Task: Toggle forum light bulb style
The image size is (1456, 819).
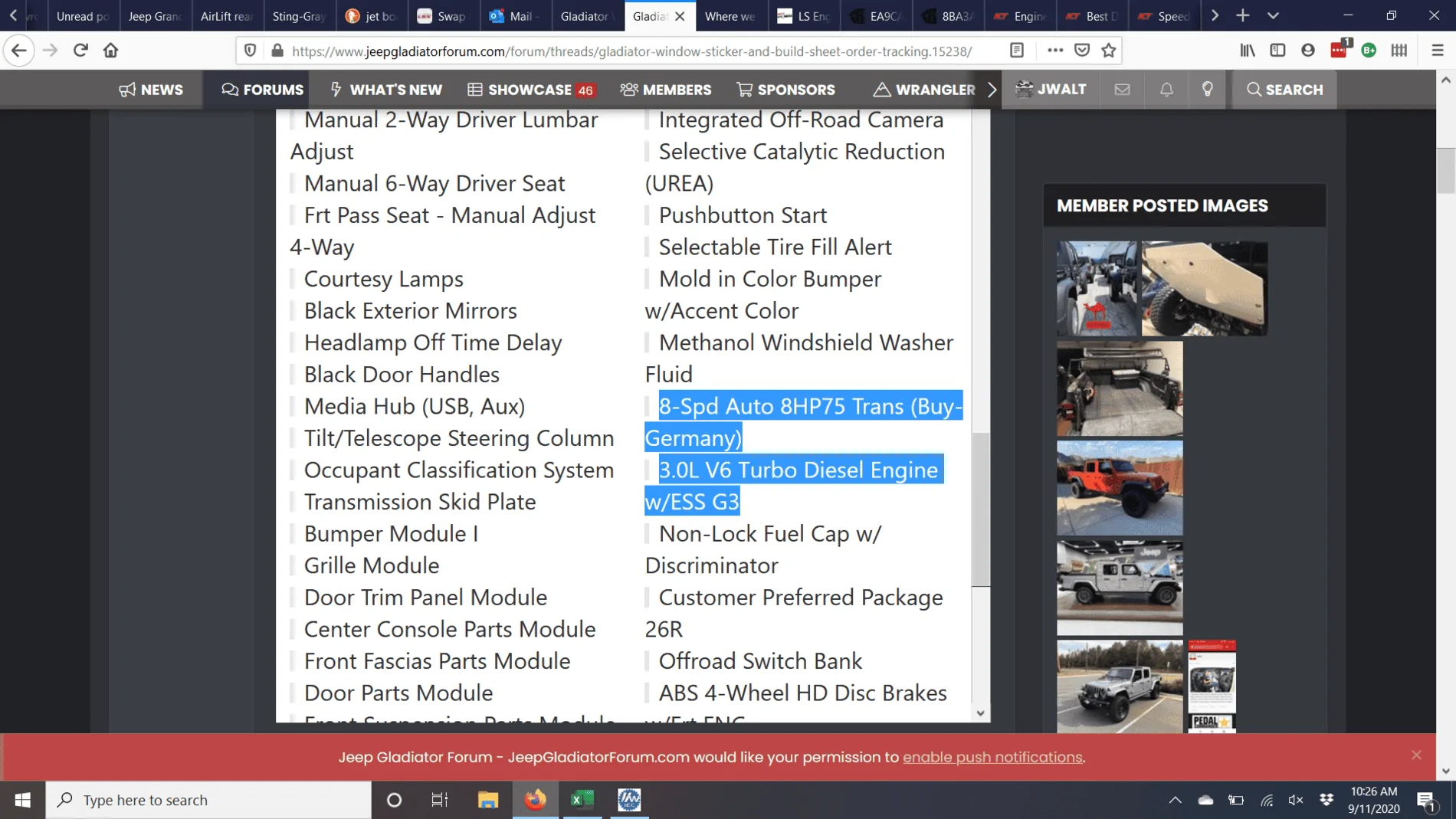Action: (1208, 90)
